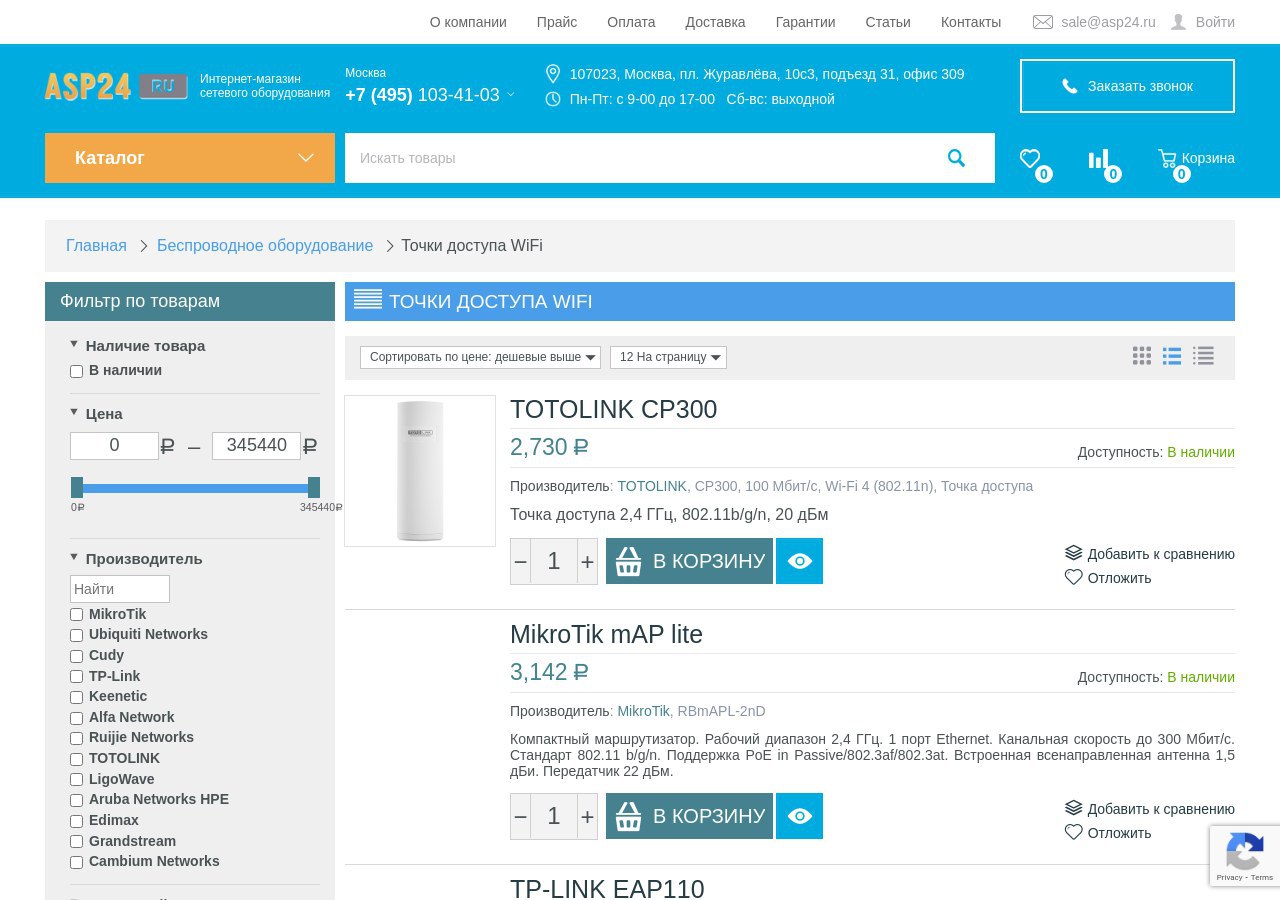Check the MikroTik manufacturer filter
This screenshot has height=900, width=1280.
click(x=77, y=615)
